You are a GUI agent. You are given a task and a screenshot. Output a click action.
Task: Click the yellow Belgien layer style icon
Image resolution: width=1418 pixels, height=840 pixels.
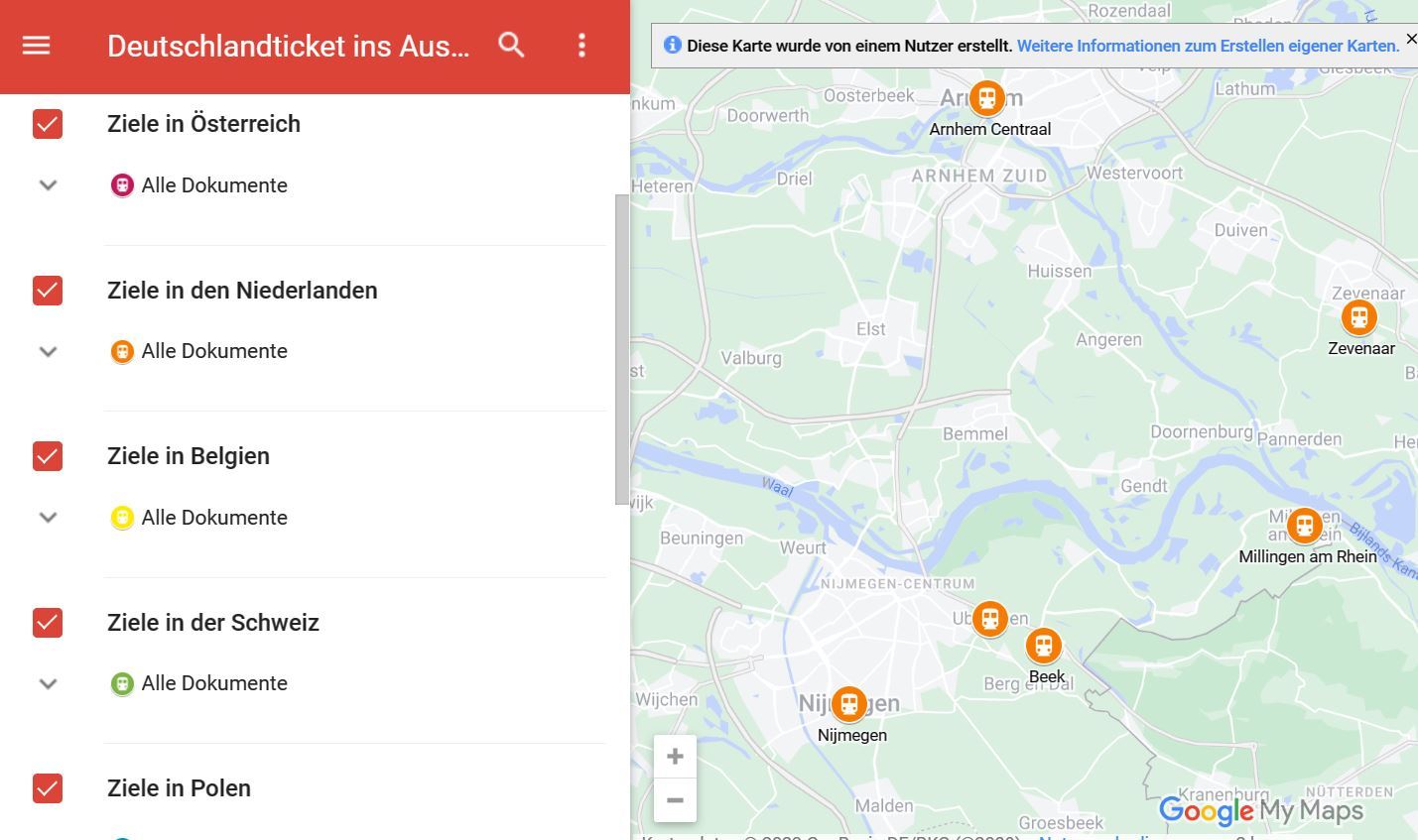click(x=122, y=518)
